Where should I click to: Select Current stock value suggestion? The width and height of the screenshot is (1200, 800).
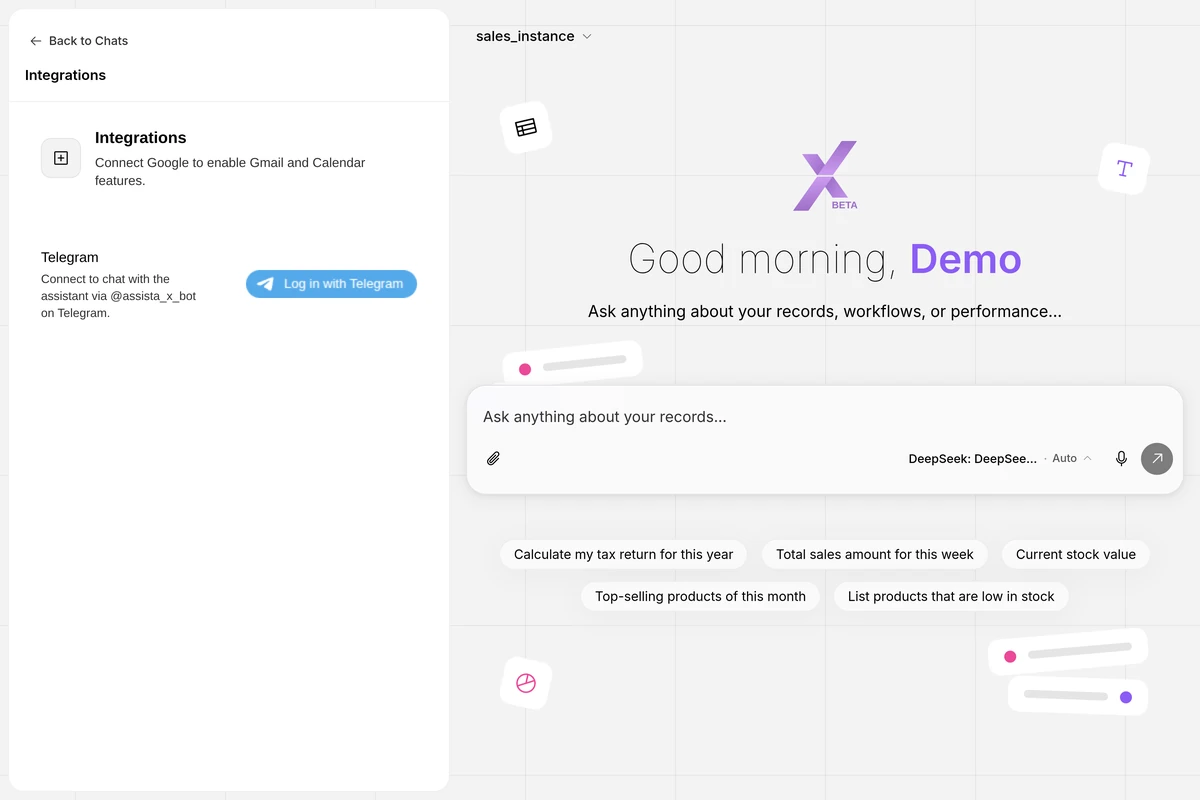click(1076, 554)
